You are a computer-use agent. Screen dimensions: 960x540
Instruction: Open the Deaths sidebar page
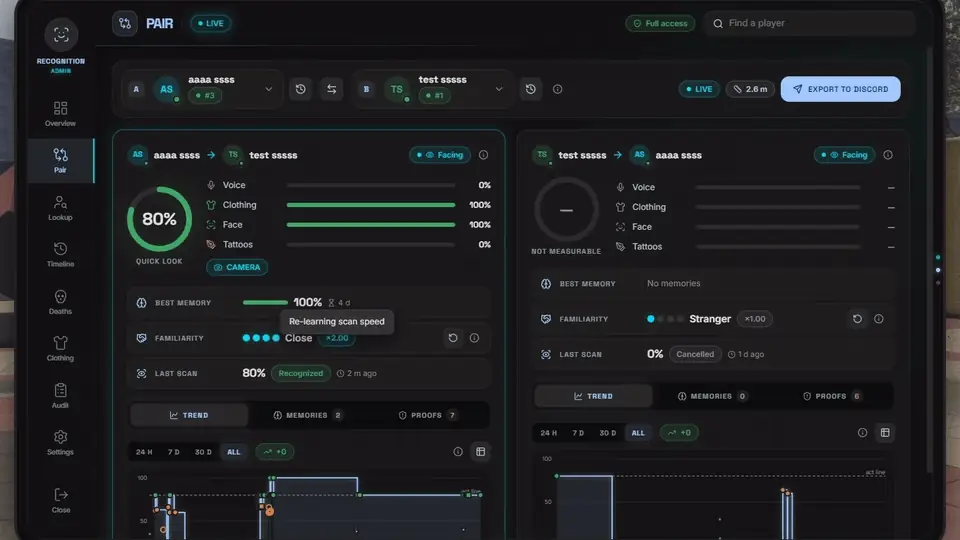click(60, 302)
